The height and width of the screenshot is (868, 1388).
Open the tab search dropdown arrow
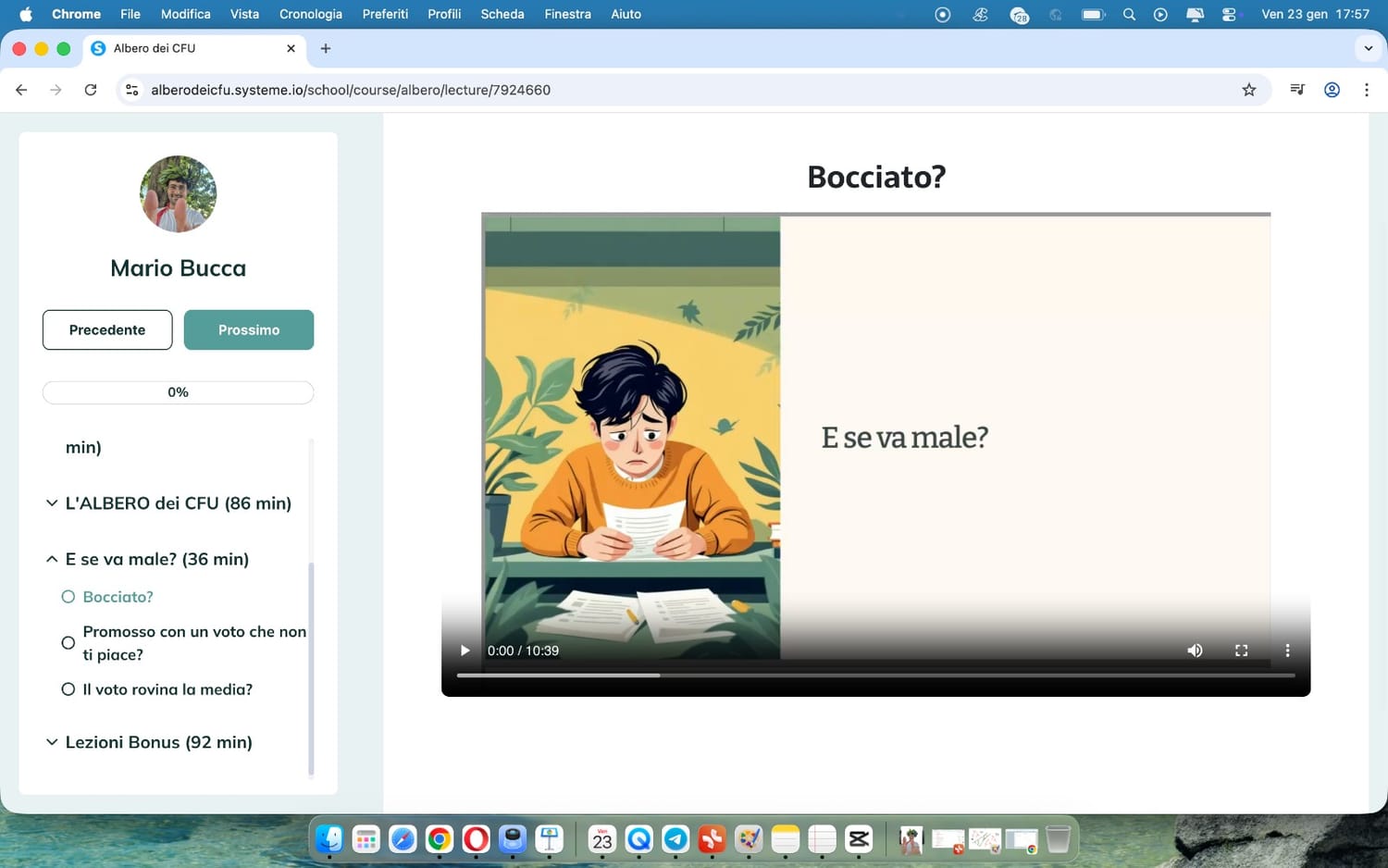[1368, 48]
